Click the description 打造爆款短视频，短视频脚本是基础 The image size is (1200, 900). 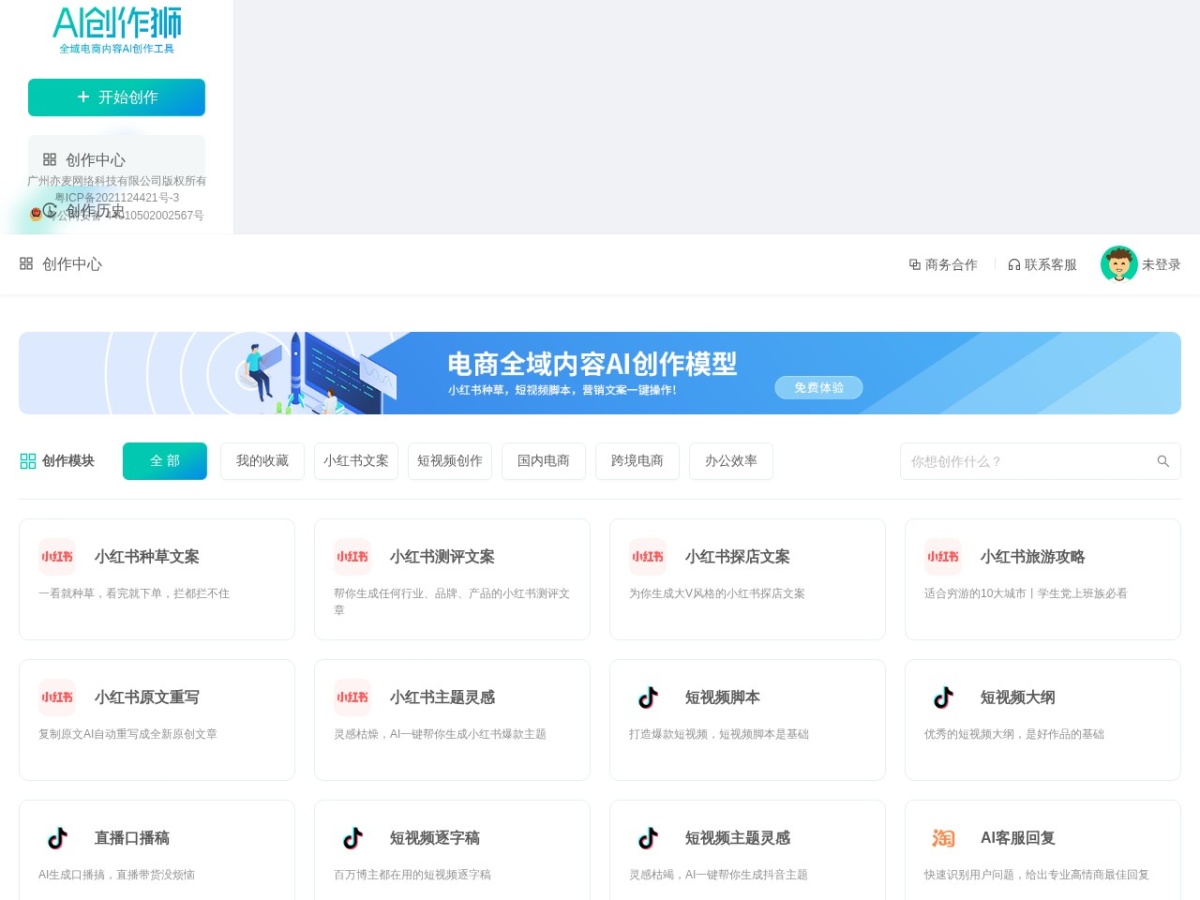pos(719,734)
